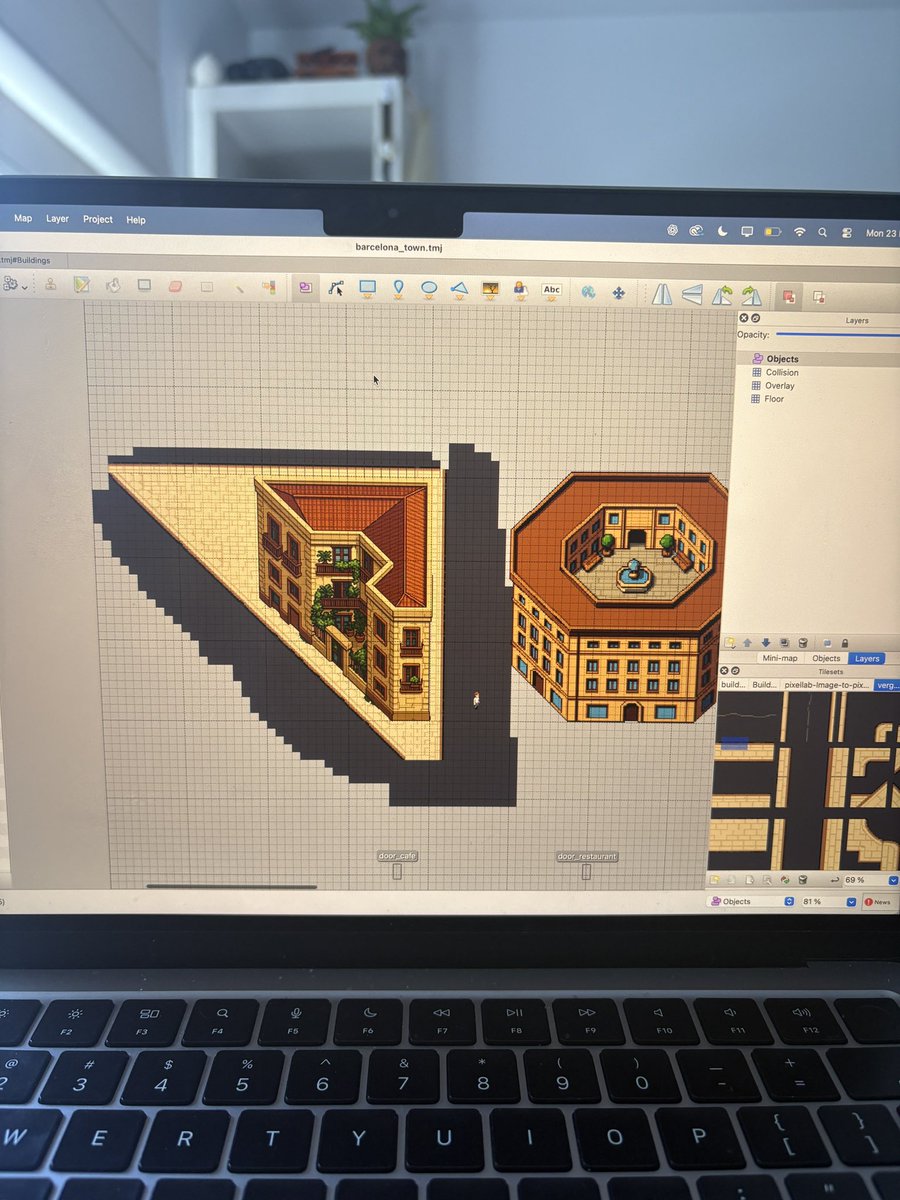Image resolution: width=900 pixels, height=1200 pixels.
Task: Toggle the highlighted red selection-mode button
Action: click(x=789, y=296)
